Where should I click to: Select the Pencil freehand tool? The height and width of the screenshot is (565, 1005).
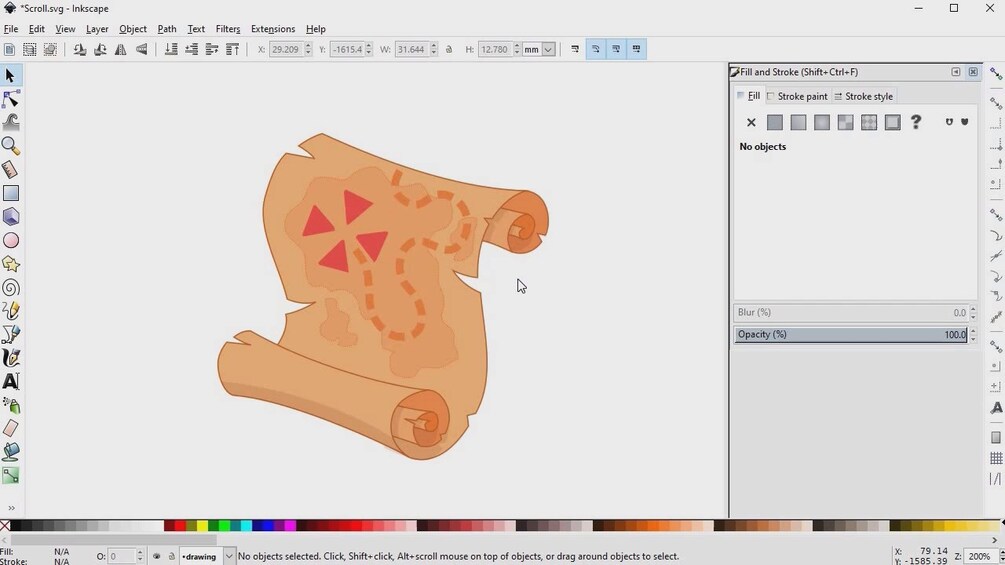point(10,311)
